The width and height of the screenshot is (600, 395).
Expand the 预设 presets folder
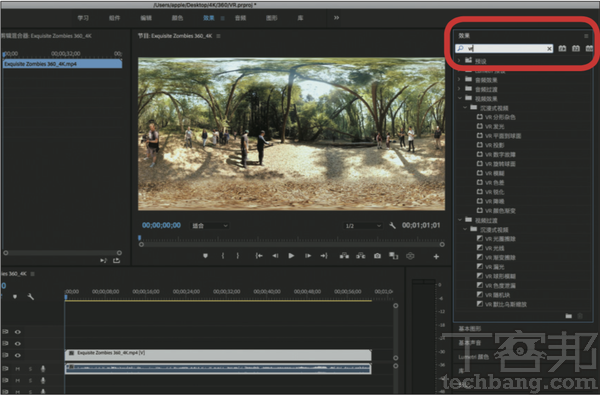[459, 60]
